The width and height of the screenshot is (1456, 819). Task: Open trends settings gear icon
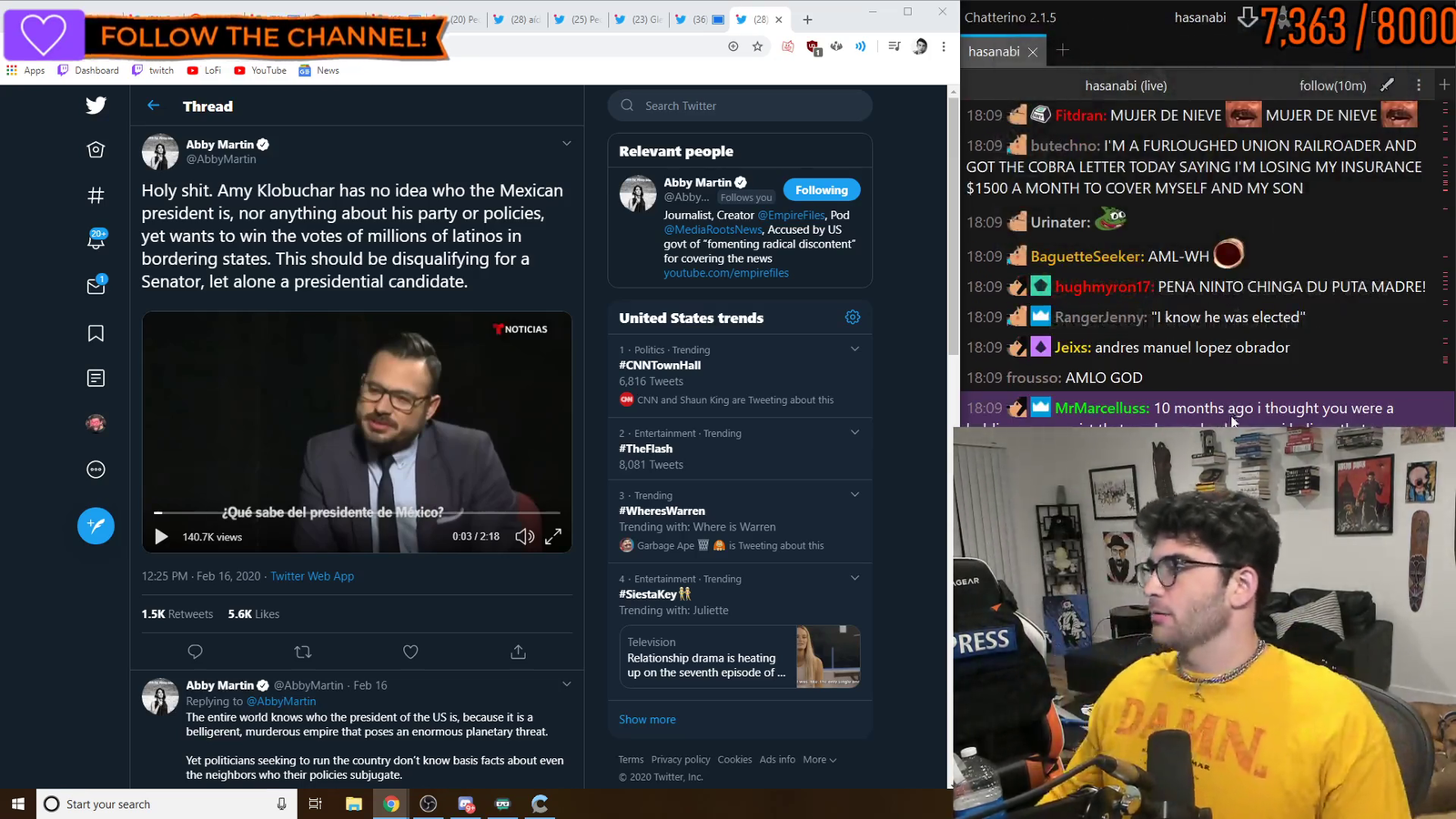pos(853,317)
